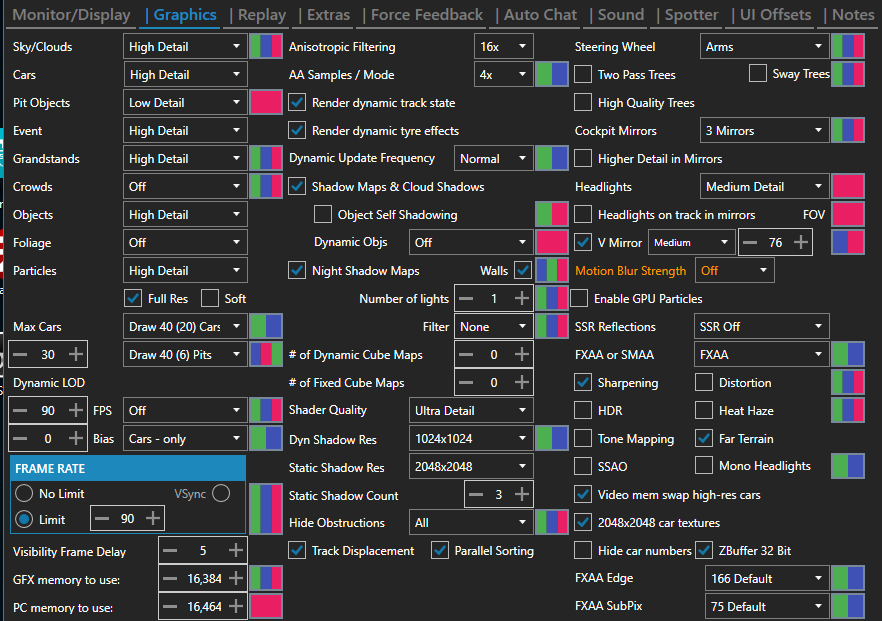Toggle Sharpening checkbox
882x621 pixels.
(583, 382)
